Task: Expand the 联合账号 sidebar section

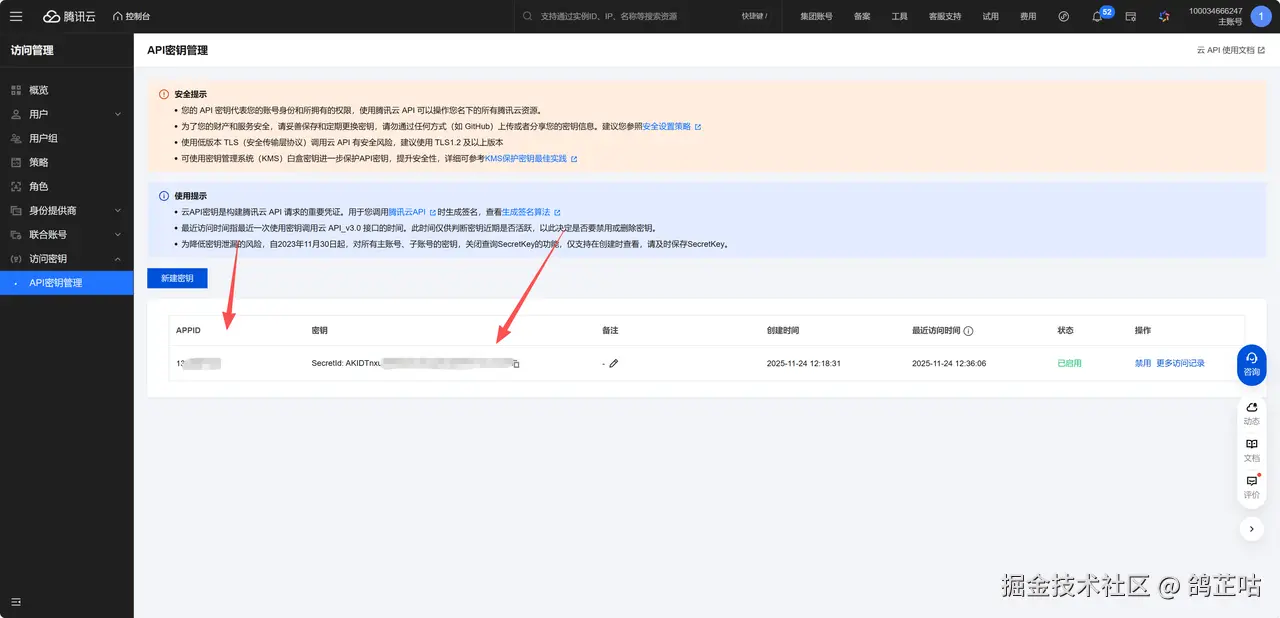Action: 66,234
